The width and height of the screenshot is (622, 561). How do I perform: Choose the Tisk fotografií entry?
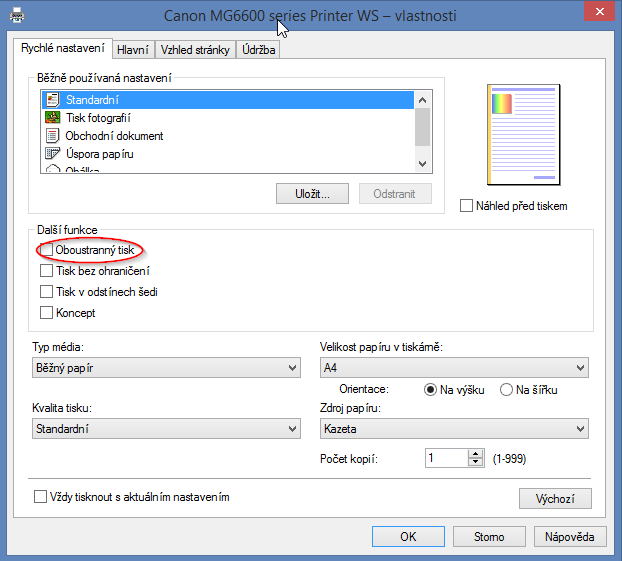click(228, 118)
